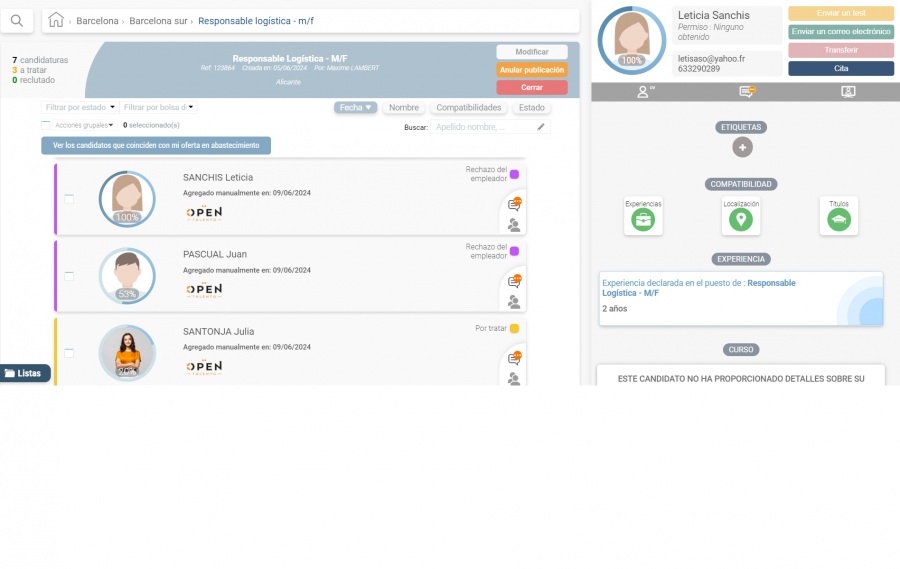Open comments icon for SANTONJA Julia

coord(514,358)
